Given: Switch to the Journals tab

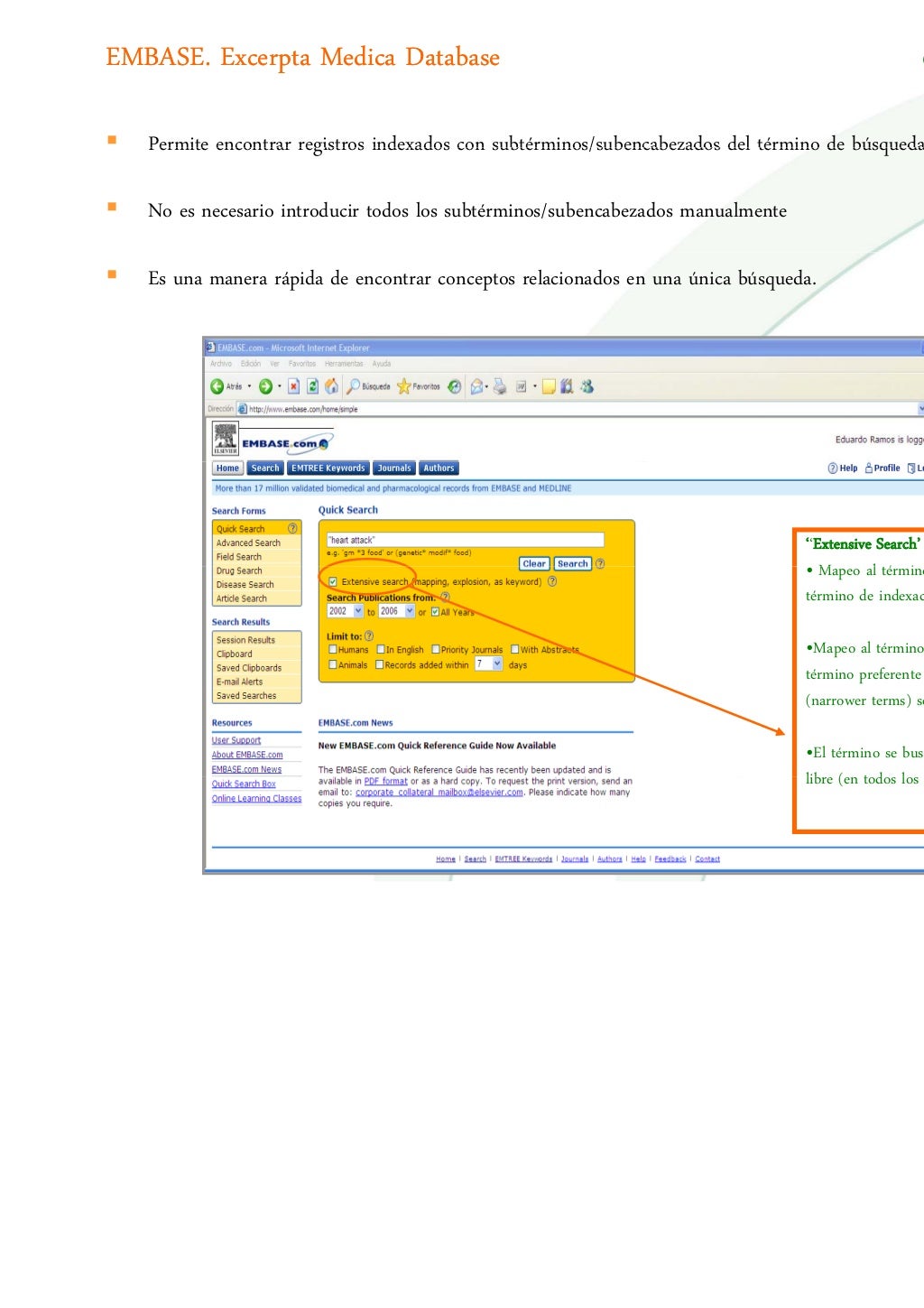Looking at the screenshot, I should pos(394,468).
